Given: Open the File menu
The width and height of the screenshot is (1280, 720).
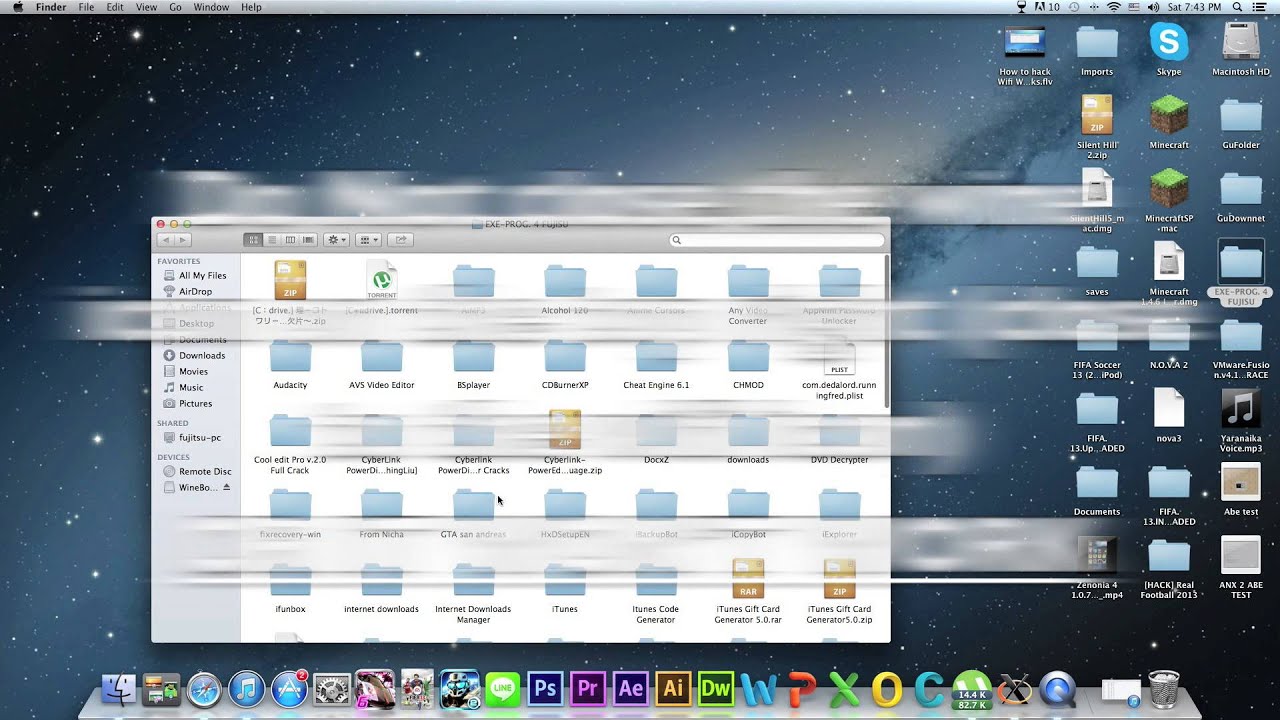Looking at the screenshot, I should (86, 7).
